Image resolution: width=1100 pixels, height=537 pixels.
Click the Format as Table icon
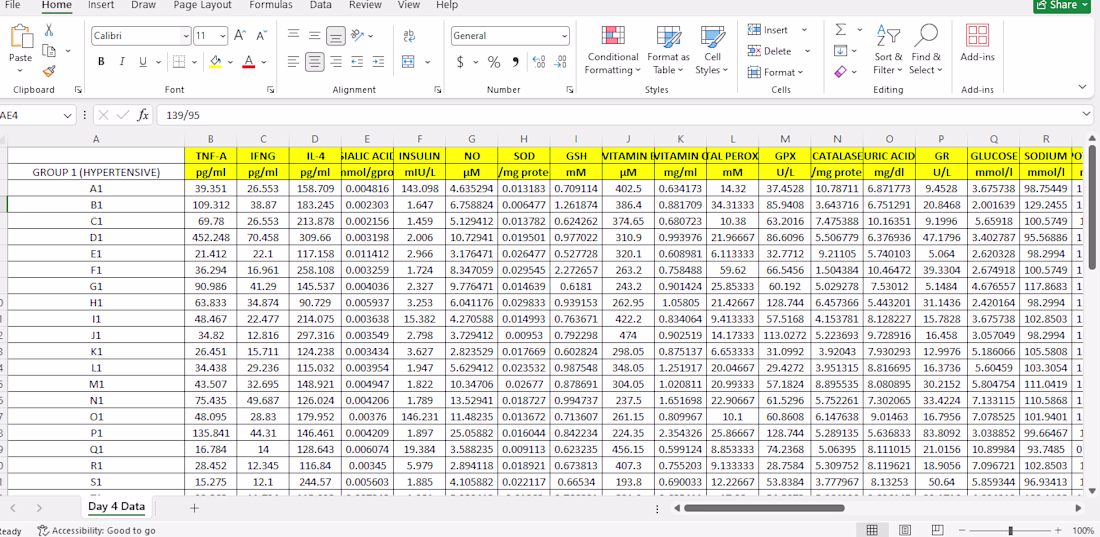[668, 50]
